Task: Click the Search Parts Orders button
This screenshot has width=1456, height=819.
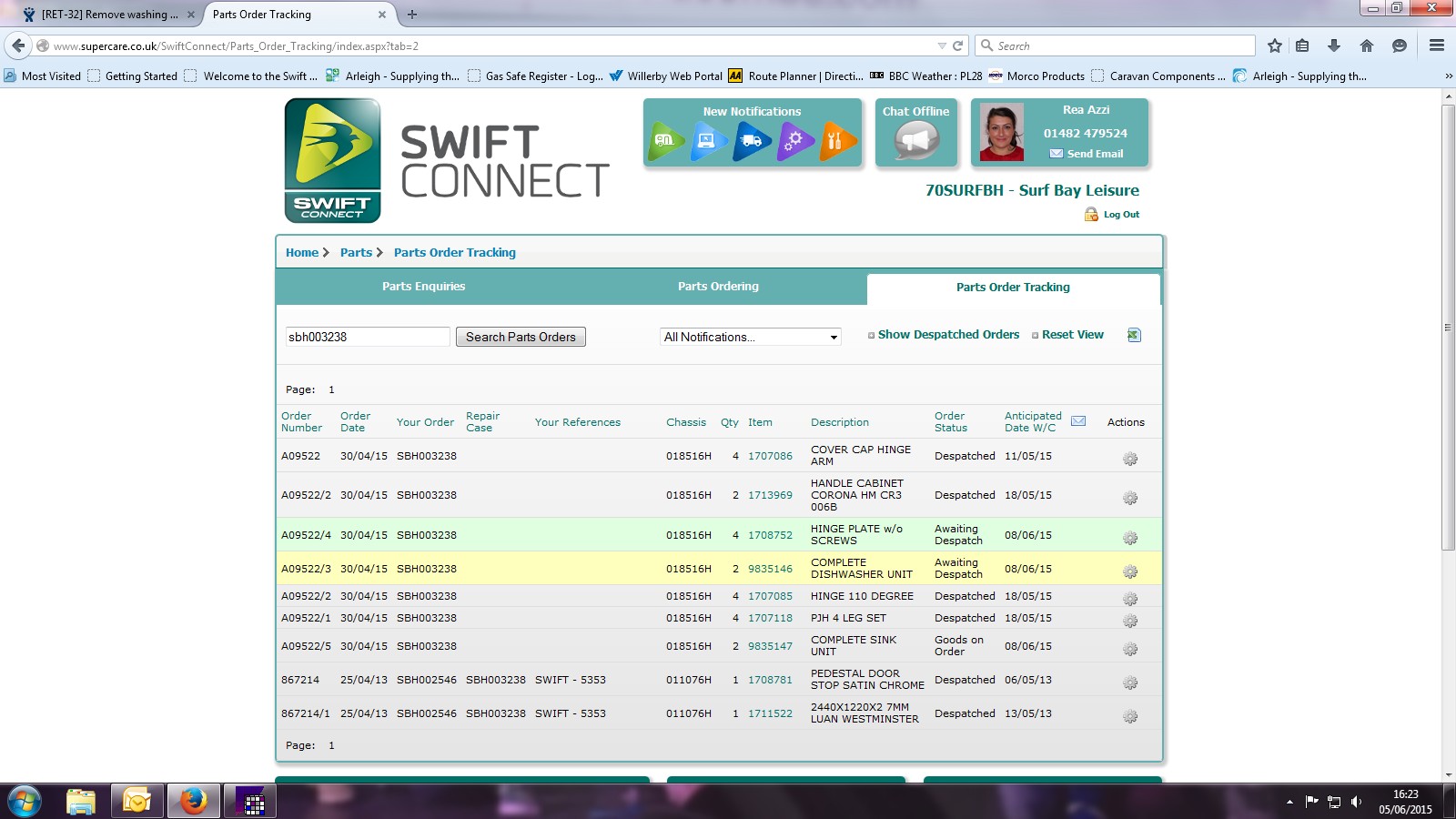Action: pyautogui.click(x=521, y=337)
